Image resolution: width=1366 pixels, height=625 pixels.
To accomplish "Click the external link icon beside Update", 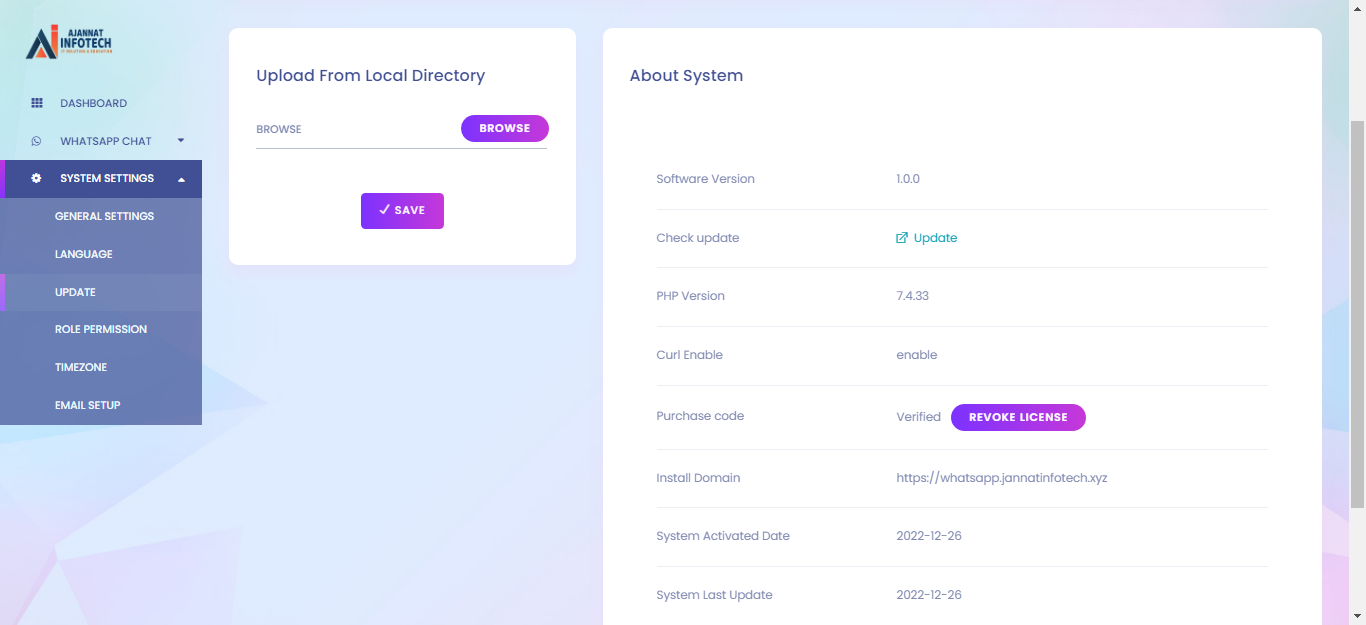I will (x=902, y=238).
